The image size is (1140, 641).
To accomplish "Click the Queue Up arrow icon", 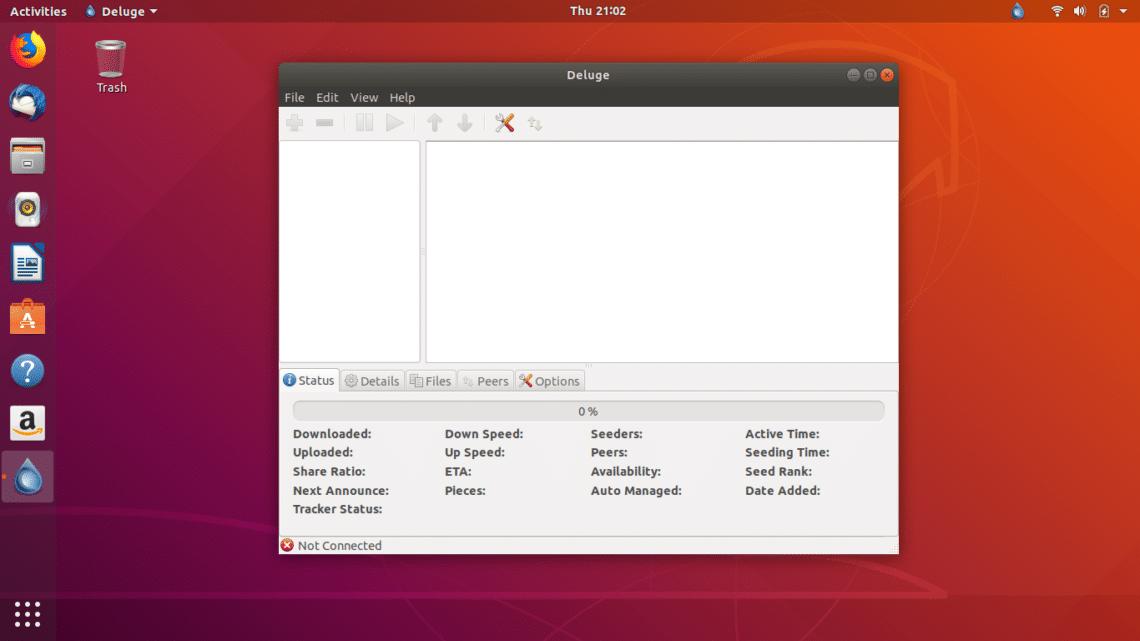I will (434, 122).
